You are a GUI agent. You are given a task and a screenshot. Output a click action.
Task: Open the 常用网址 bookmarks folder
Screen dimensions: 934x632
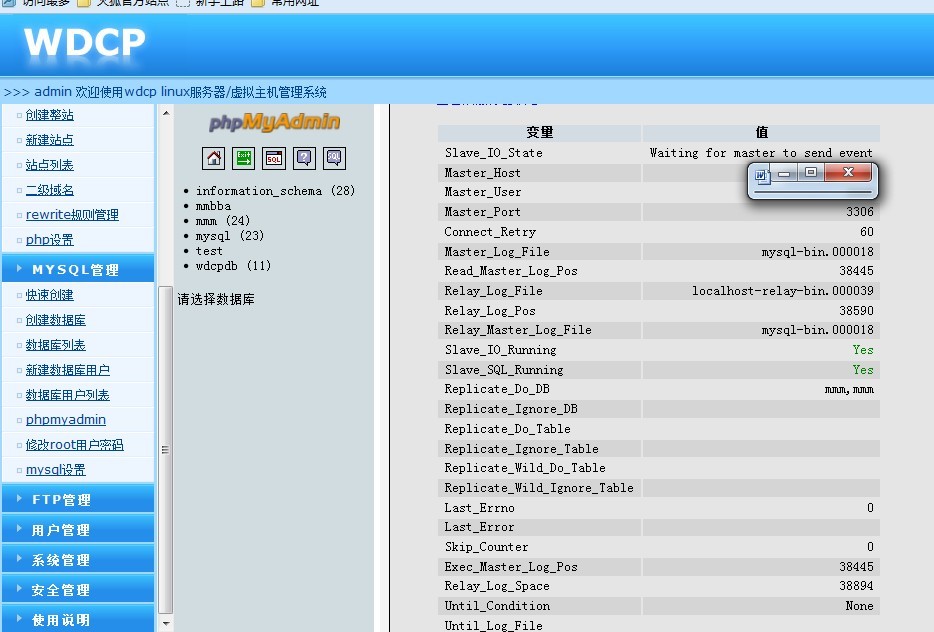(x=294, y=3)
